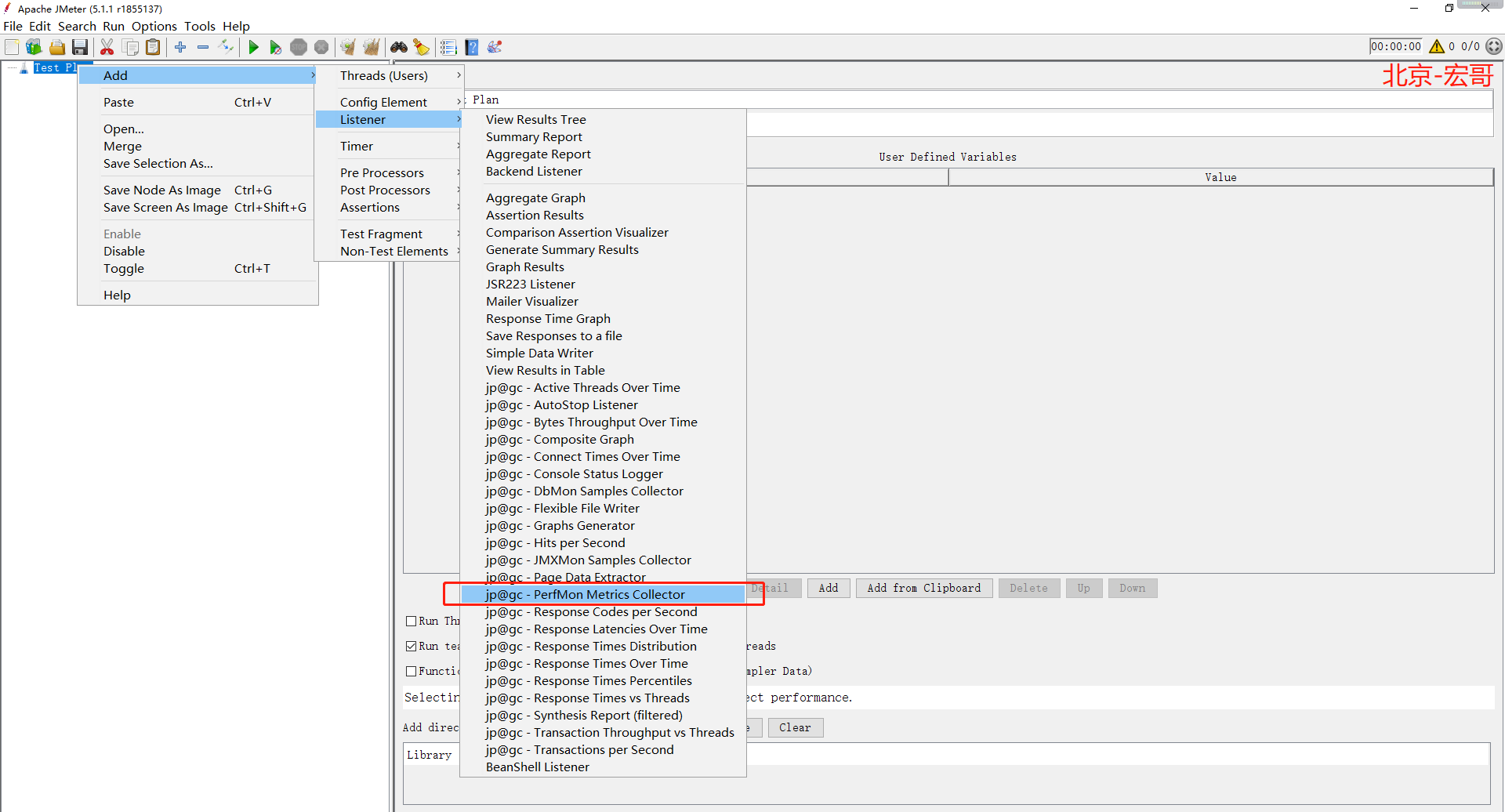Screen dimensions: 1505x812
Task: Expand Test Fragment submenu
Action: (389, 234)
